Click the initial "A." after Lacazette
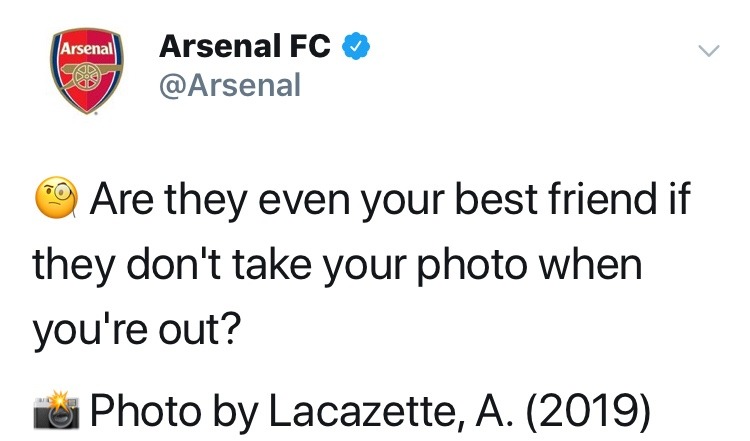 [495, 410]
